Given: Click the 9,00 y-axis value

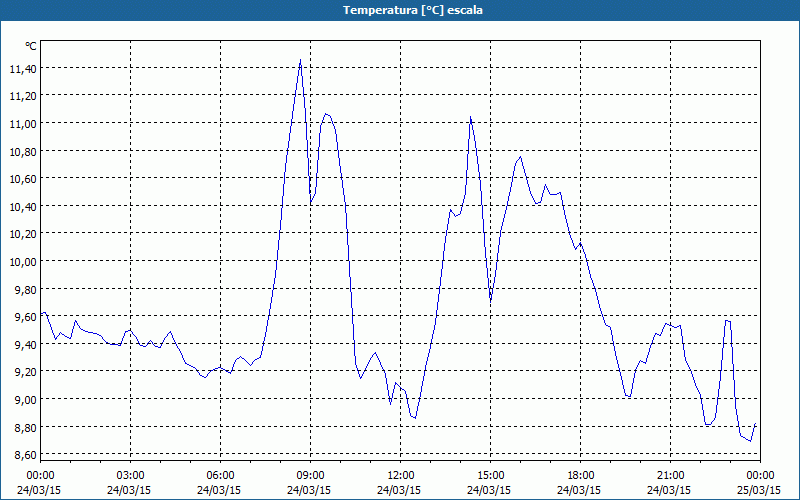Looking at the screenshot, I should coord(26,399).
